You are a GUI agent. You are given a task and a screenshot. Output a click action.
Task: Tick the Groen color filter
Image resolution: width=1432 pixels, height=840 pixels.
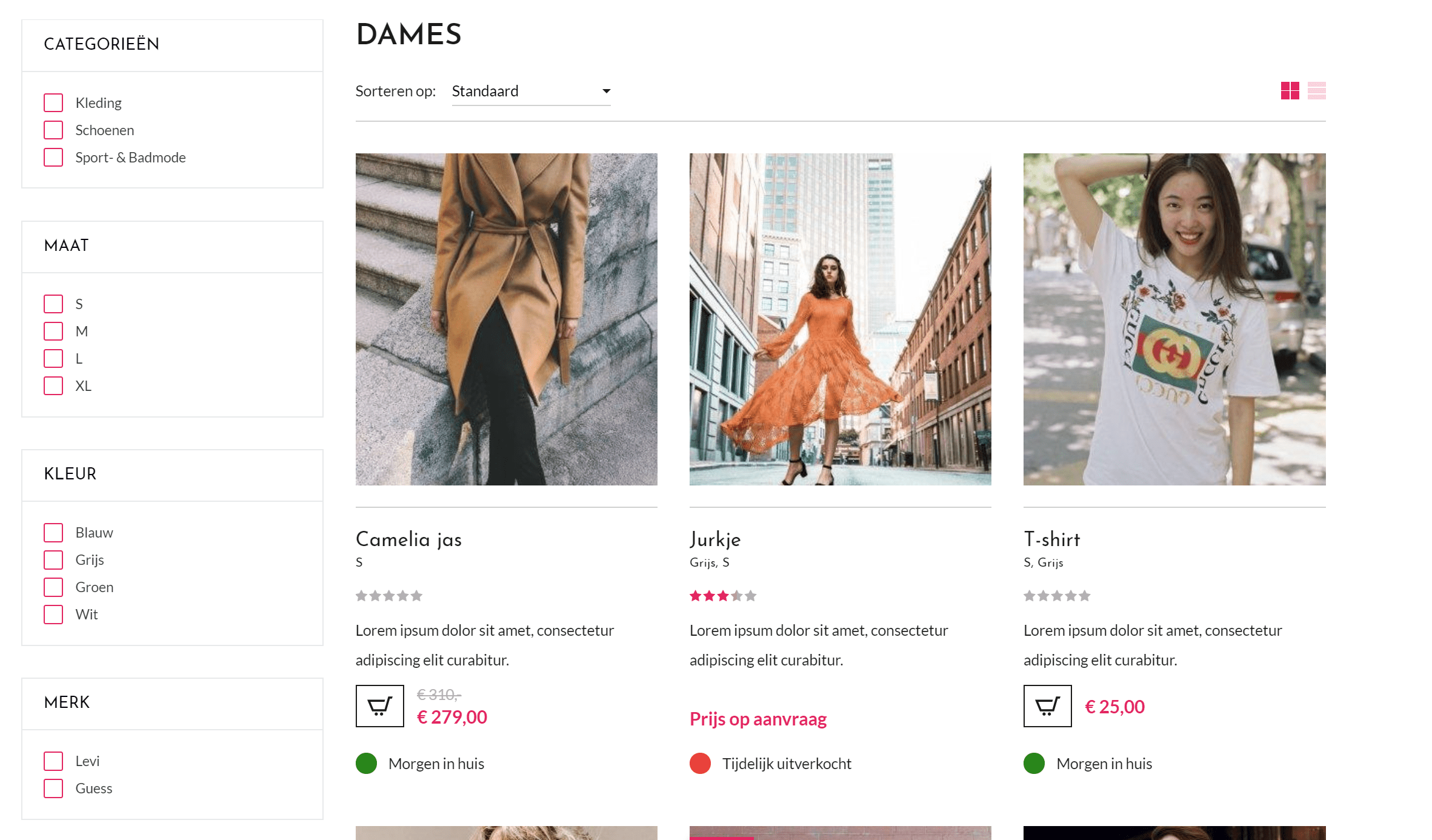click(53, 587)
